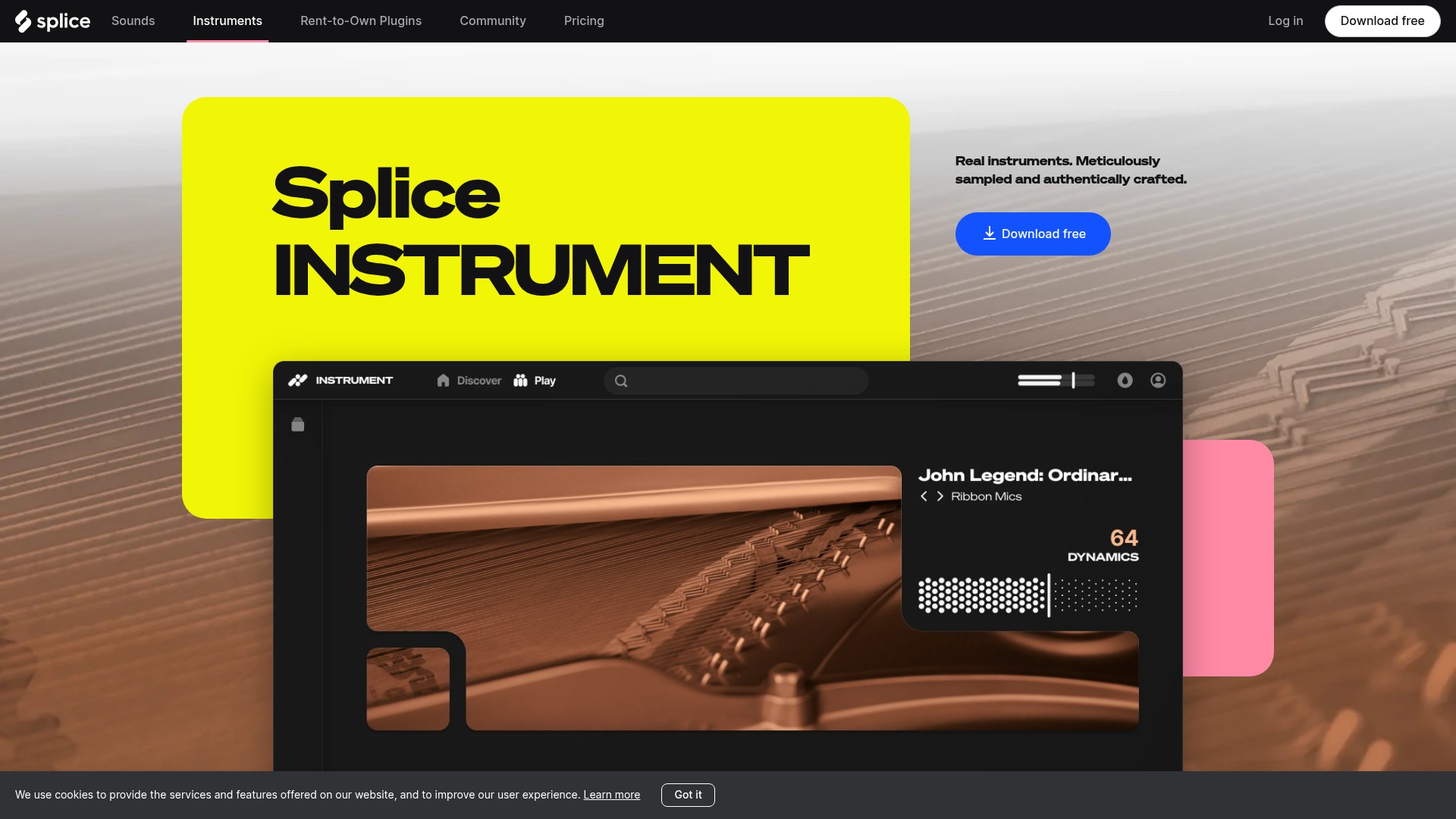Click the Splice INSTRUMENT heading
1456x819 pixels.
point(541,231)
